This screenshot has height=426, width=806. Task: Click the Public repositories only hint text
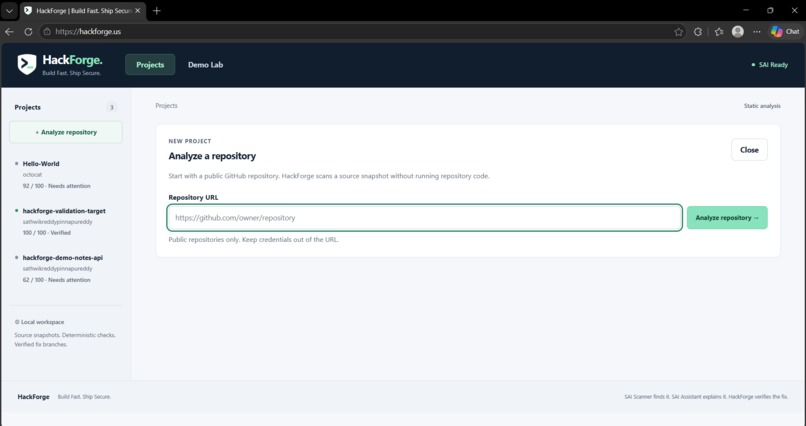click(x=253, y=239)
